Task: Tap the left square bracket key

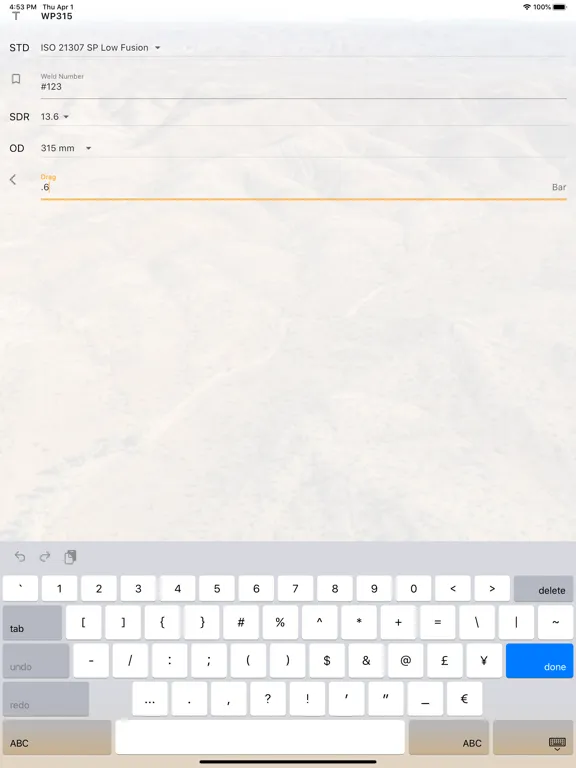Action: coord(84,623)
